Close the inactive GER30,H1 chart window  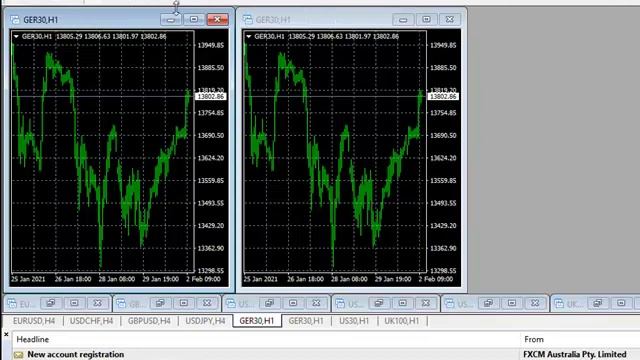449,19
